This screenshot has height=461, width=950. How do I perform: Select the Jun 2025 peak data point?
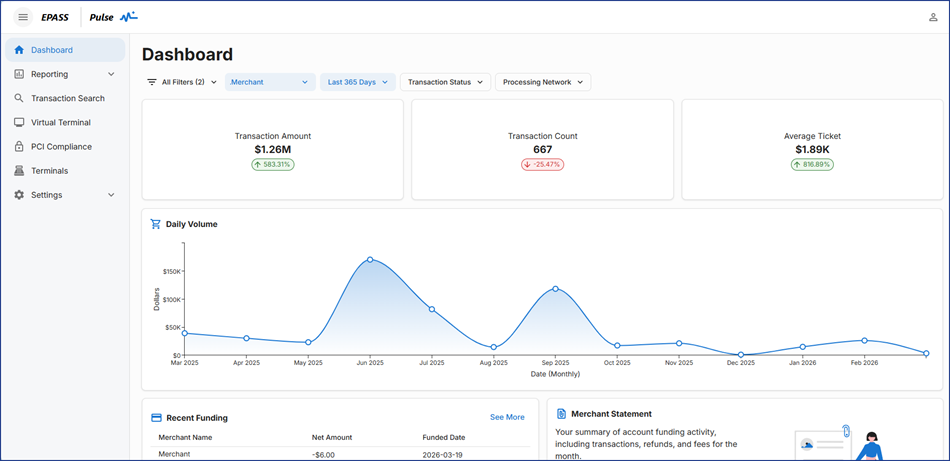coord(370,260)
